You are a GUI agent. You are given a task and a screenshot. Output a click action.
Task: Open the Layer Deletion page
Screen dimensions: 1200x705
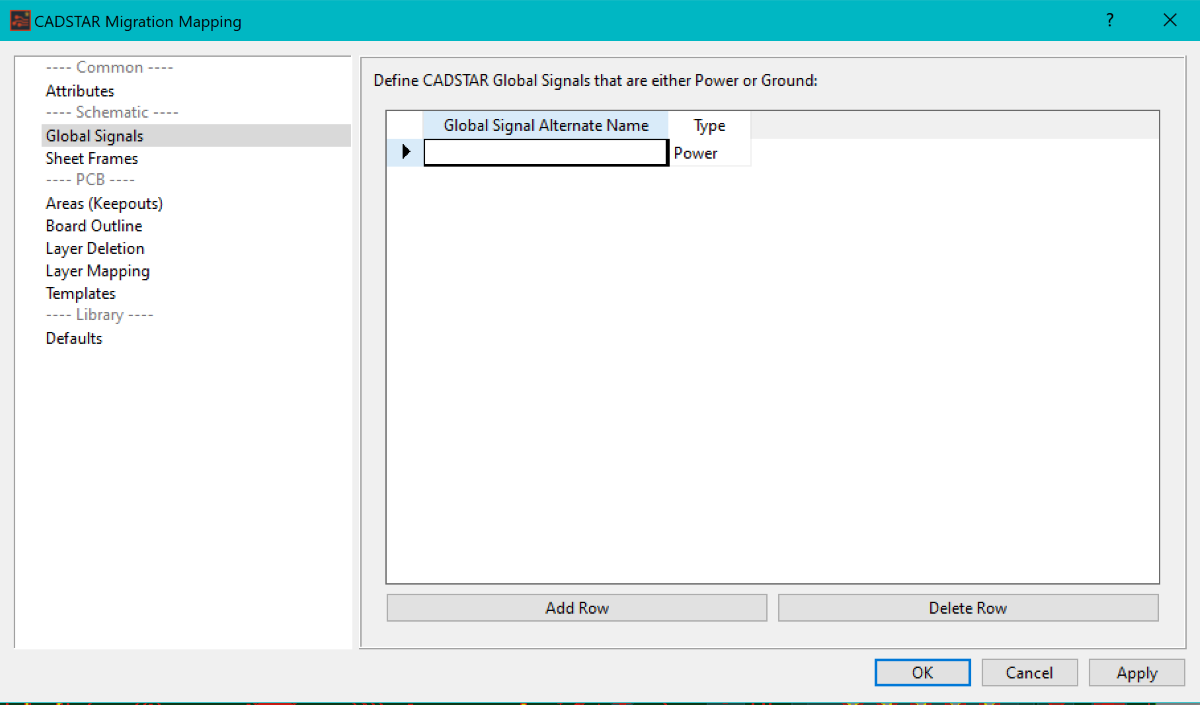(95, 248)
